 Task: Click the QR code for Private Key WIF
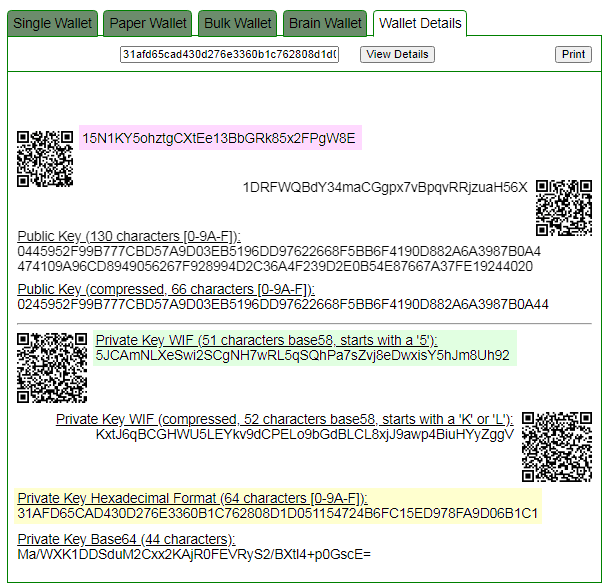52,368
